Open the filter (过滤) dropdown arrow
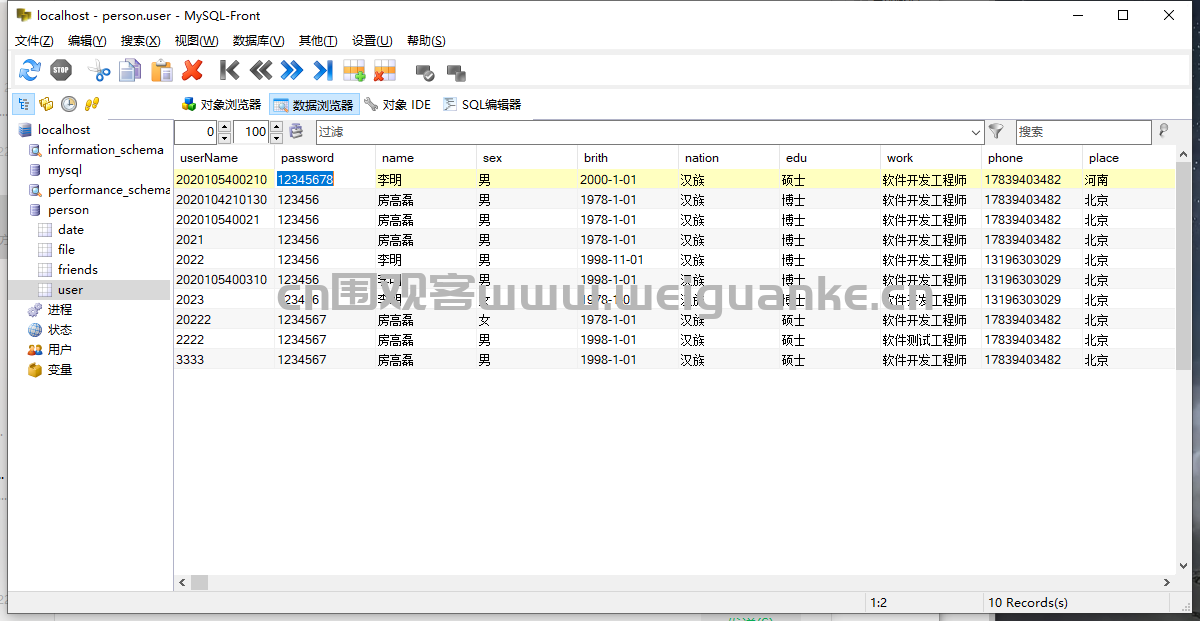 [x=976, y=132]
